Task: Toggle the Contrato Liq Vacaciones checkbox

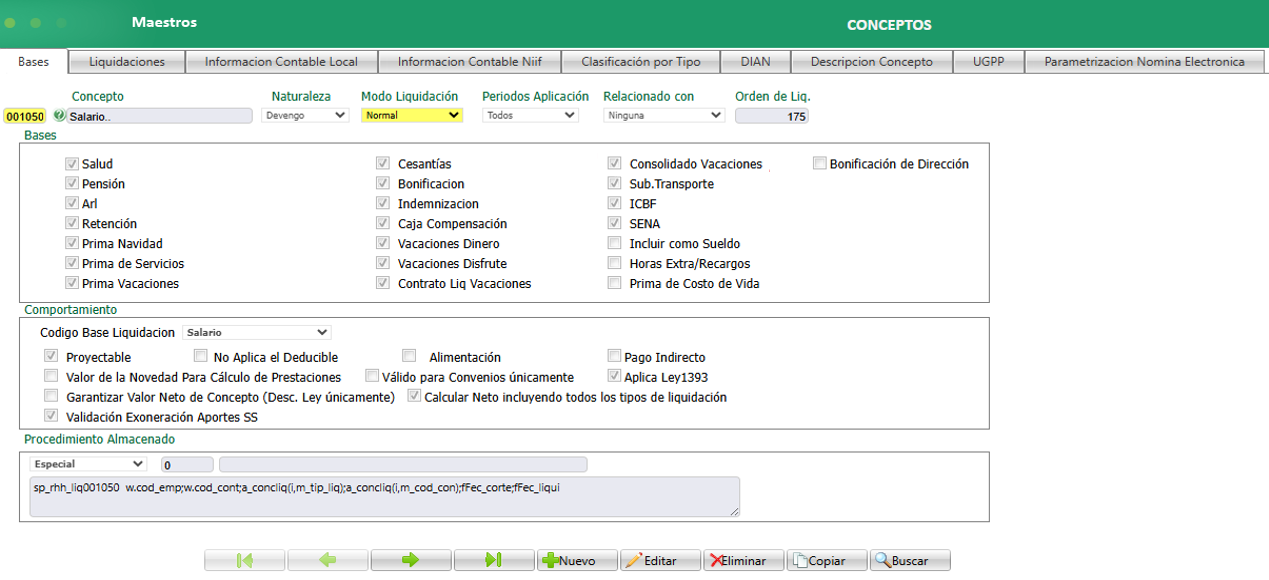Action: [383, 284]
